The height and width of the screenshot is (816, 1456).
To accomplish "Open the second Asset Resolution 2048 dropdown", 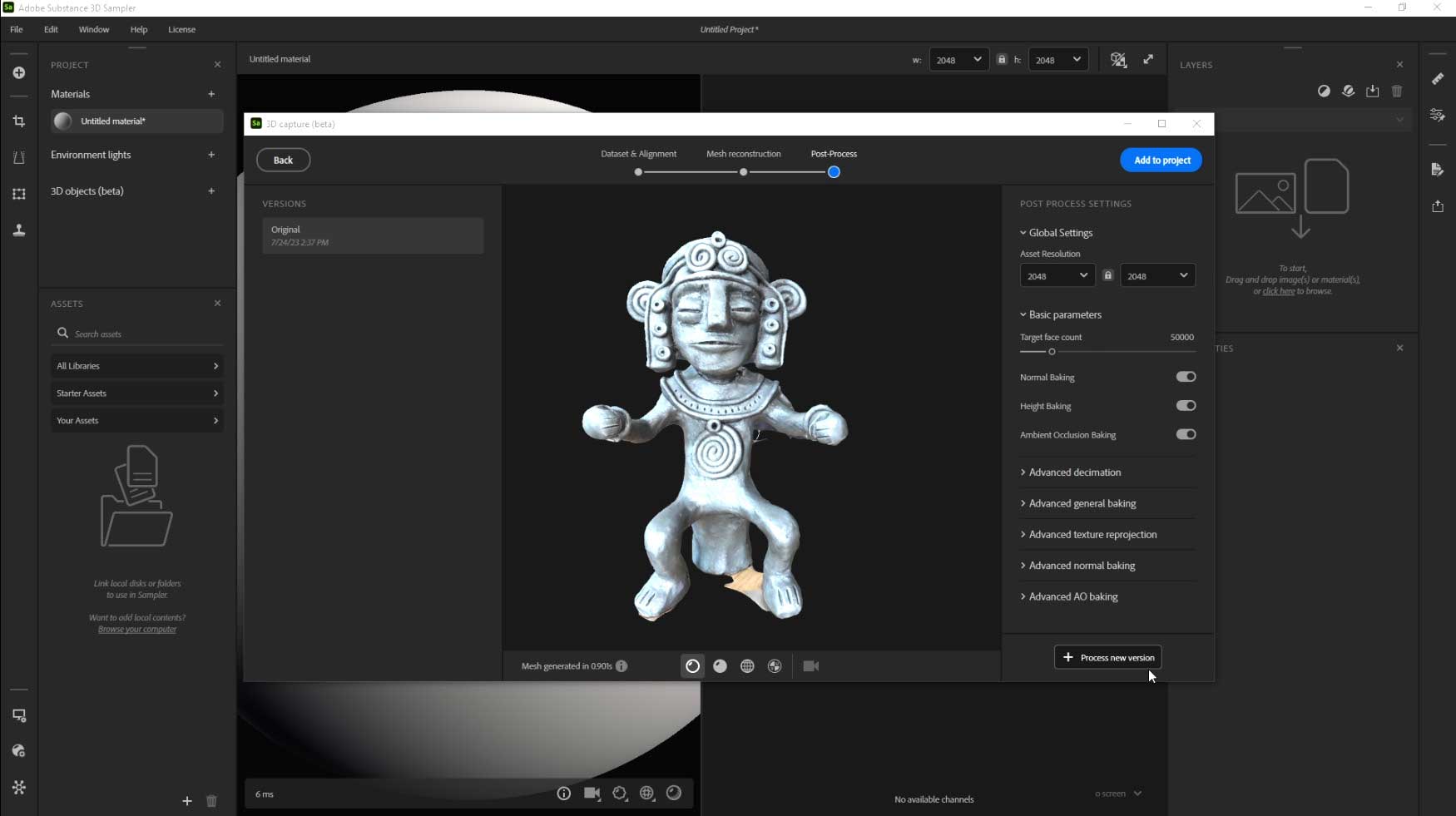I will click(x=1157, y=275).
